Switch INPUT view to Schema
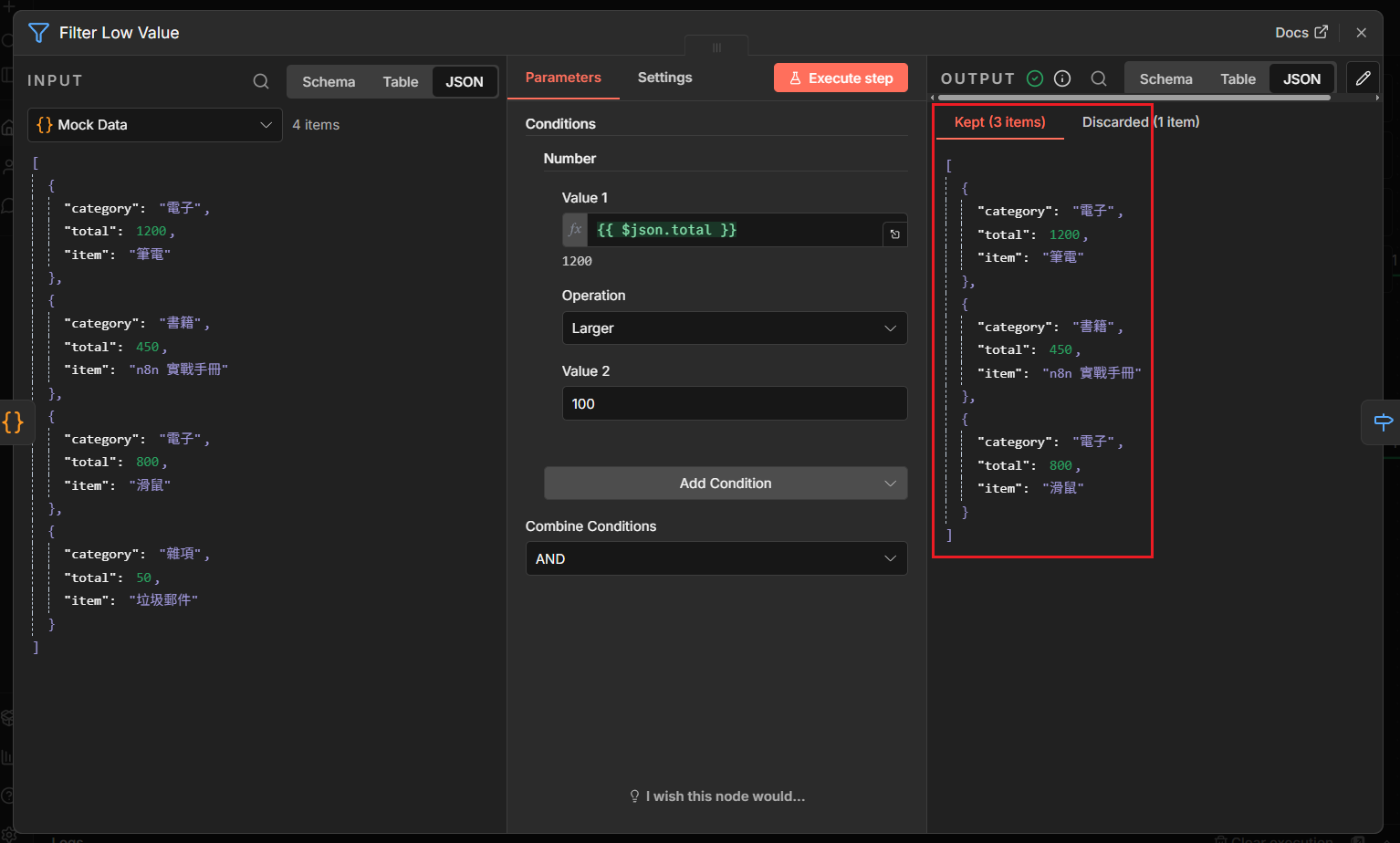This screenshot has height=843, width=1400. tap(329, 82)
